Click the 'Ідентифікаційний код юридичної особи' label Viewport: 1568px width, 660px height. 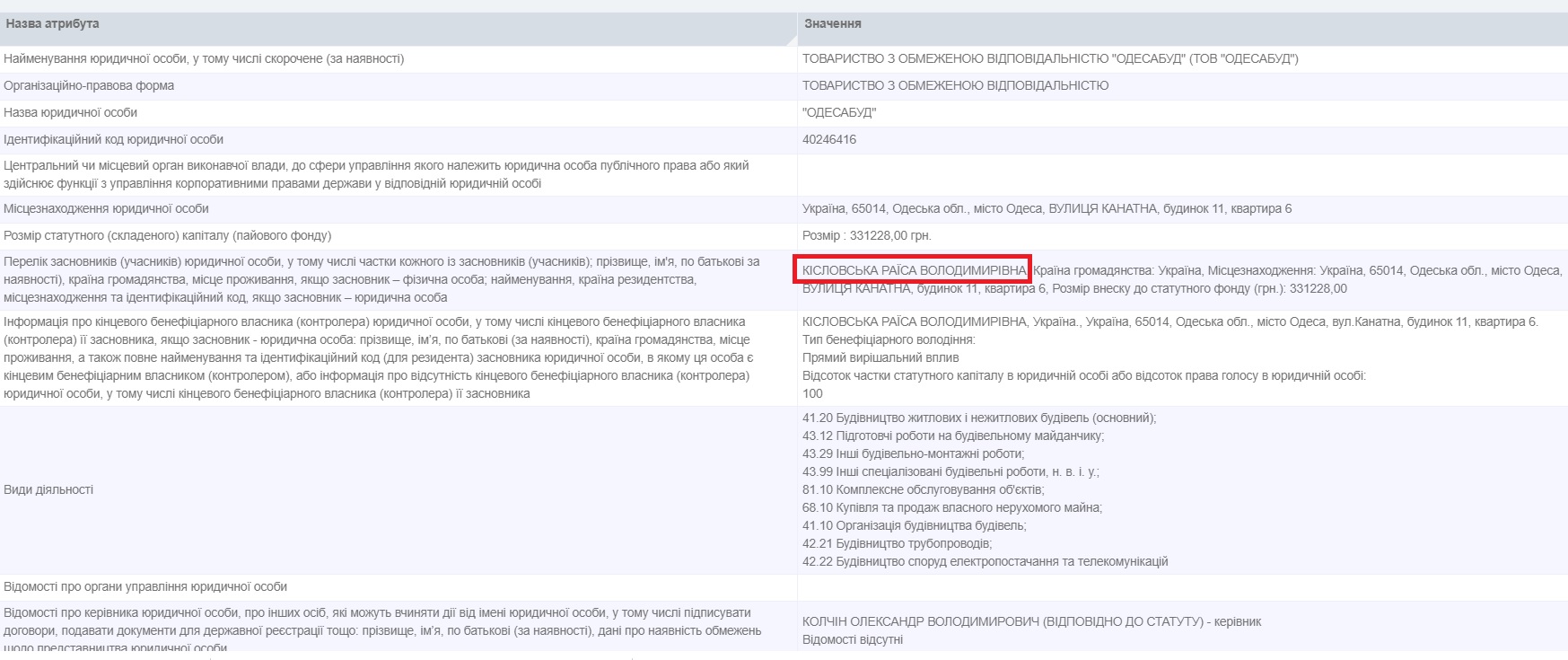click(x=113, y=140)
